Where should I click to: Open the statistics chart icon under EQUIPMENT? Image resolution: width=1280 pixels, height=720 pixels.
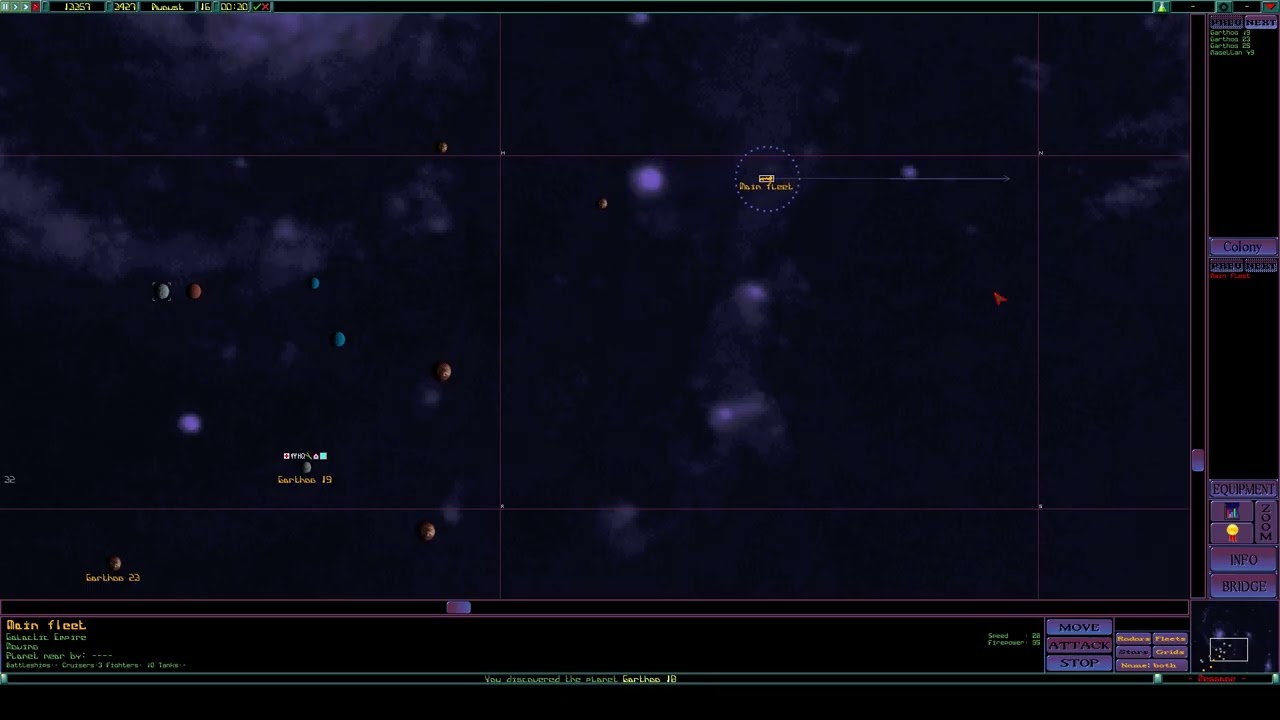(x=1232, y=511)
